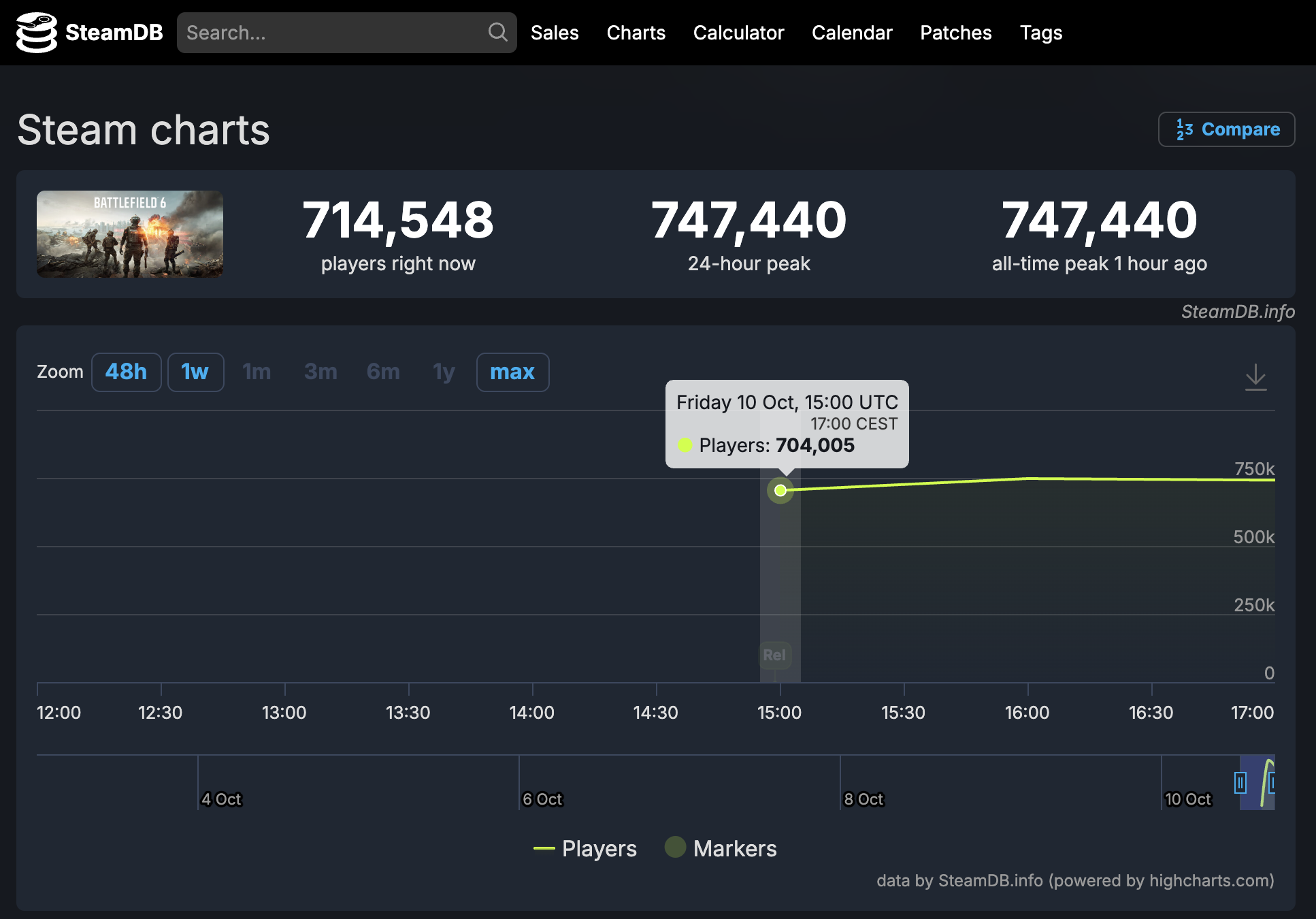
Task: Open the Patches page
Action: coord(955,33)
